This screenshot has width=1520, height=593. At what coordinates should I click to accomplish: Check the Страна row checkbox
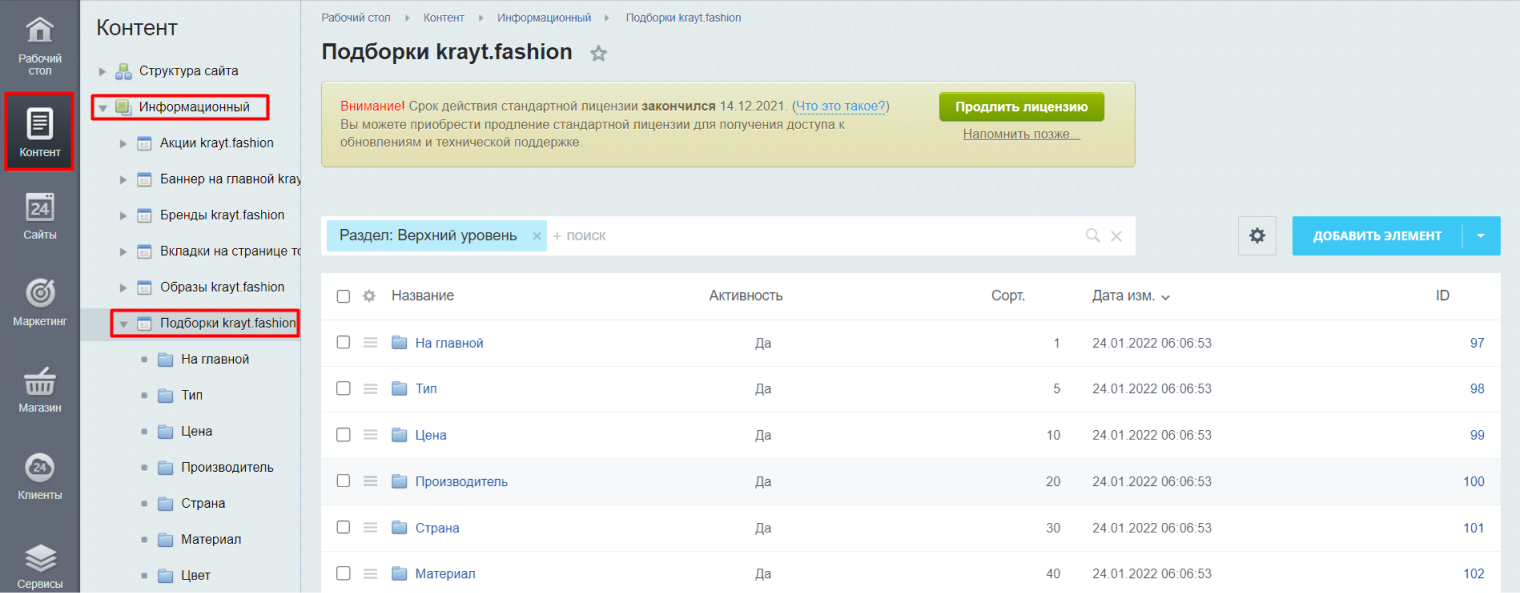tap(343, 526)
